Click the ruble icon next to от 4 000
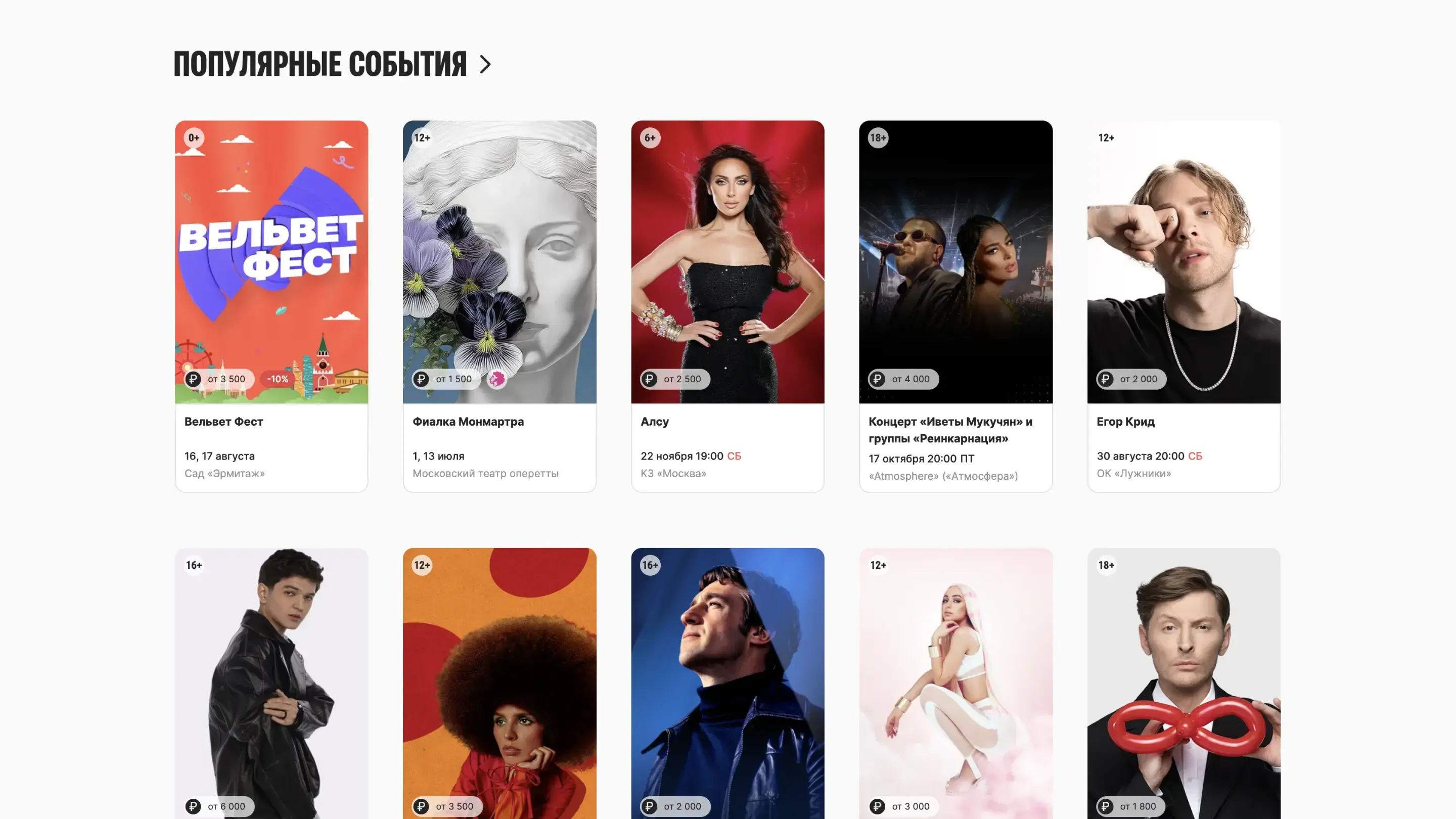Screen dimensions: 1456x819 pos(877,379)
